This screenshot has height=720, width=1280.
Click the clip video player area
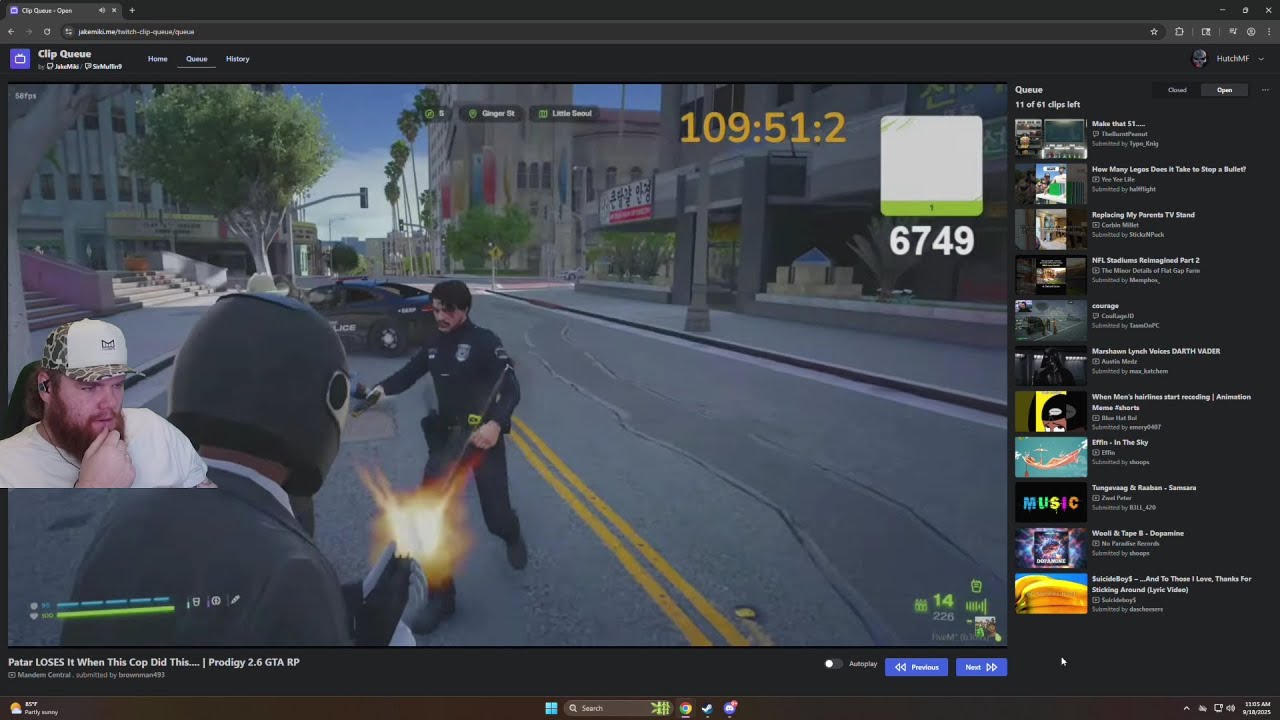click(508, 365)
